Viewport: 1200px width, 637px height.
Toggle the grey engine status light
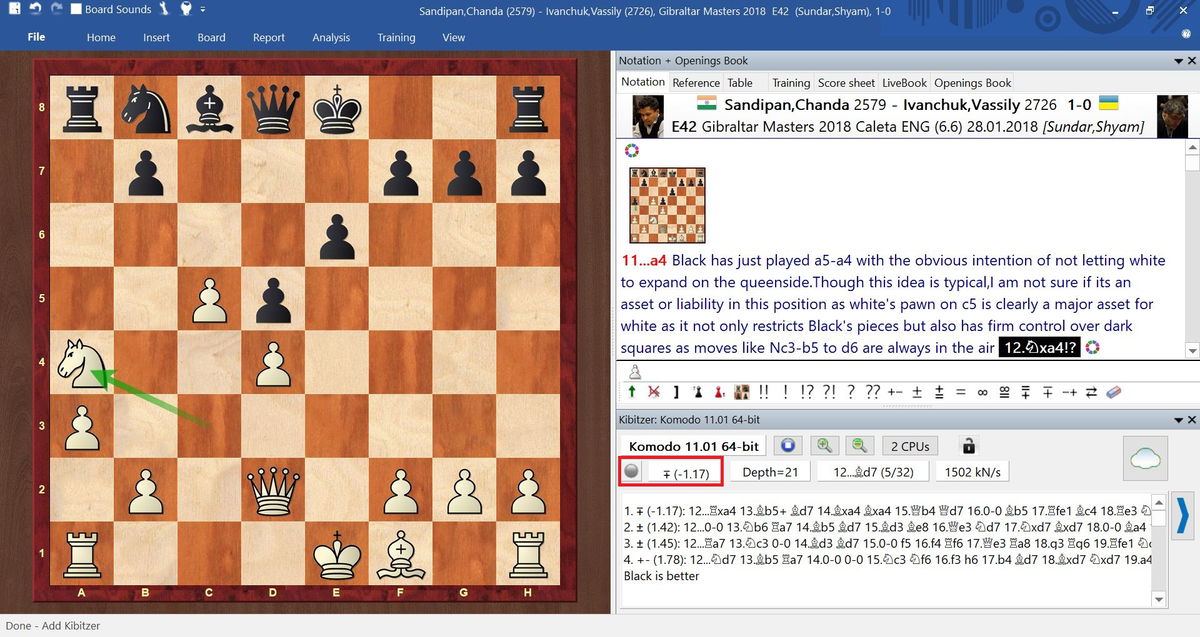click(x=631, y=472)
